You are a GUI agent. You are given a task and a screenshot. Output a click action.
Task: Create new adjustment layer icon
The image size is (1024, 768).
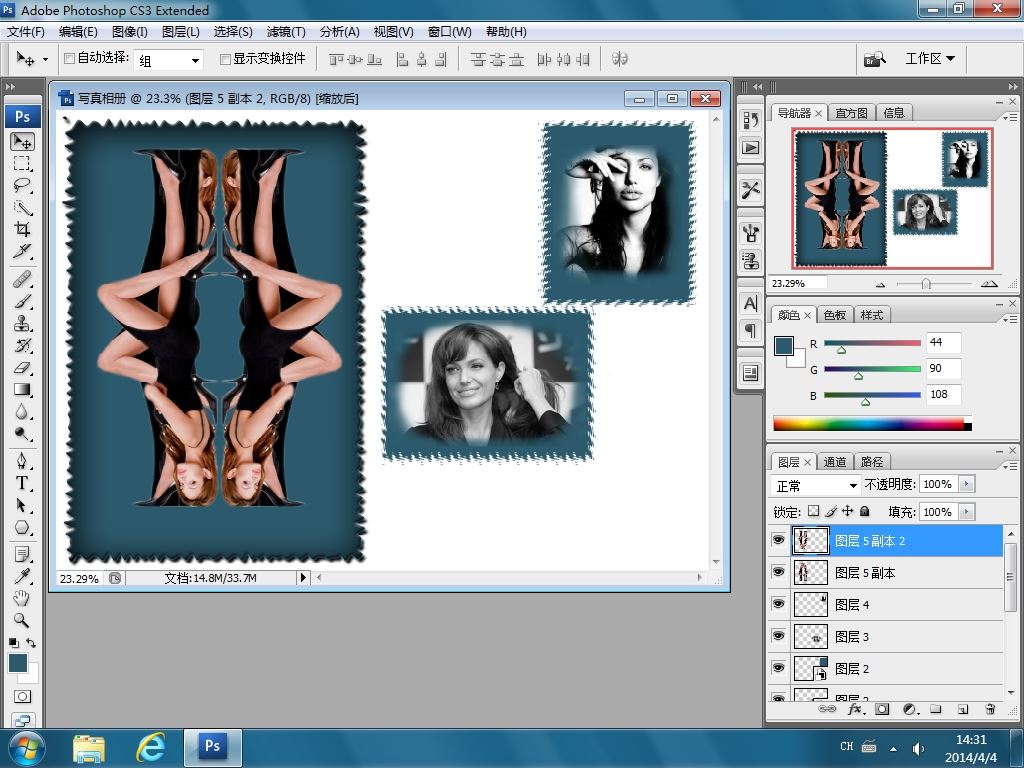pyautogui.click(x=910, y=709)
